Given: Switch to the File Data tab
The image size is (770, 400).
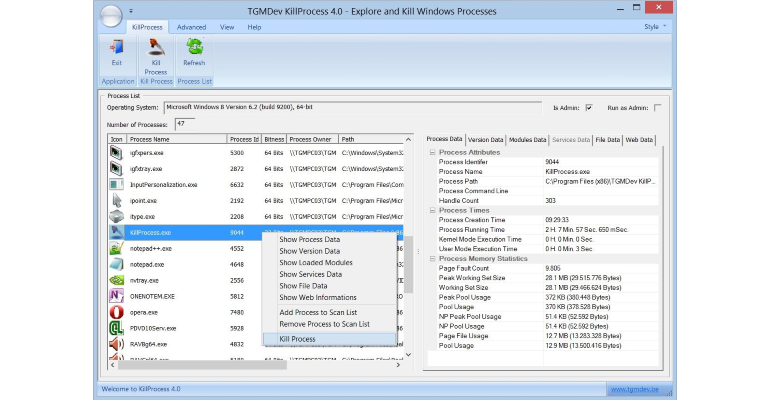Looking at the screenshot, I should point(607,140).
